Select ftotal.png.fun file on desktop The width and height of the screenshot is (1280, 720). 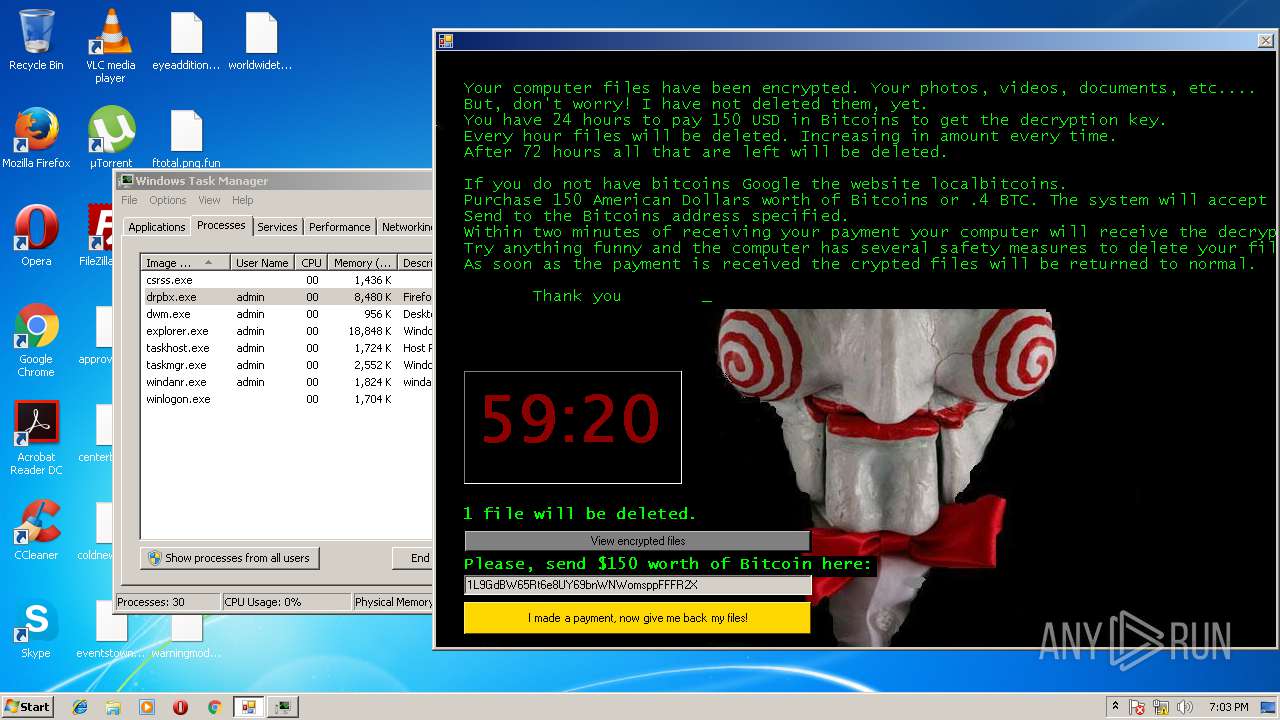186,138
